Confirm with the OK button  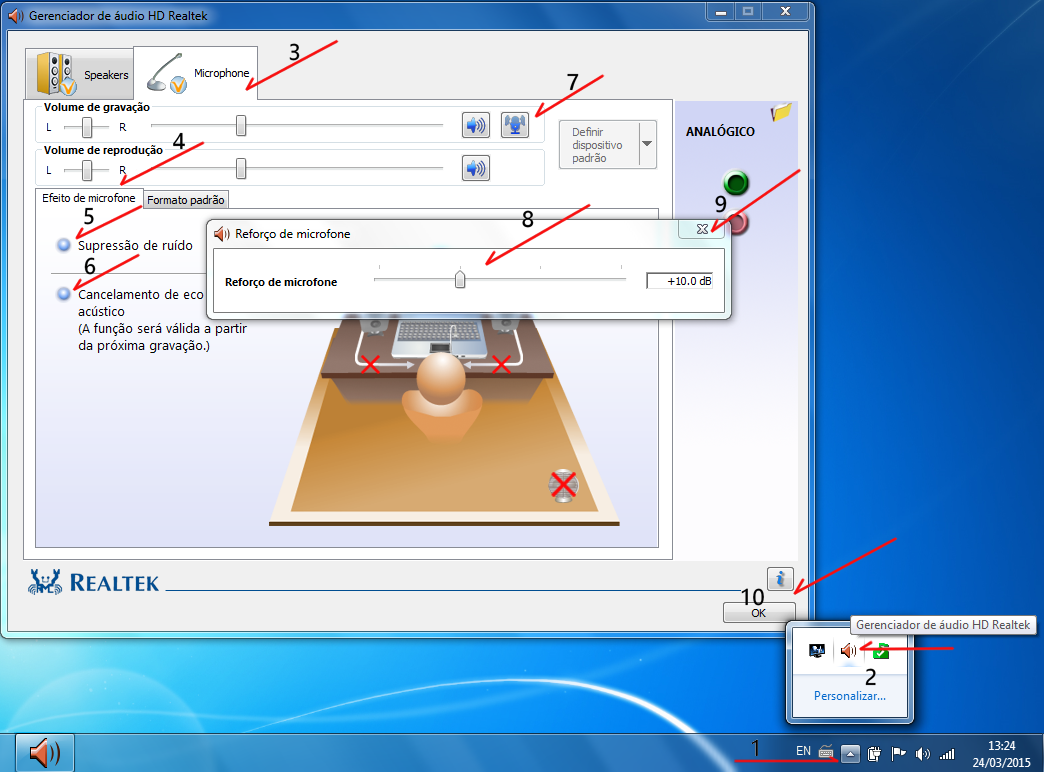(x=759, y=613)
